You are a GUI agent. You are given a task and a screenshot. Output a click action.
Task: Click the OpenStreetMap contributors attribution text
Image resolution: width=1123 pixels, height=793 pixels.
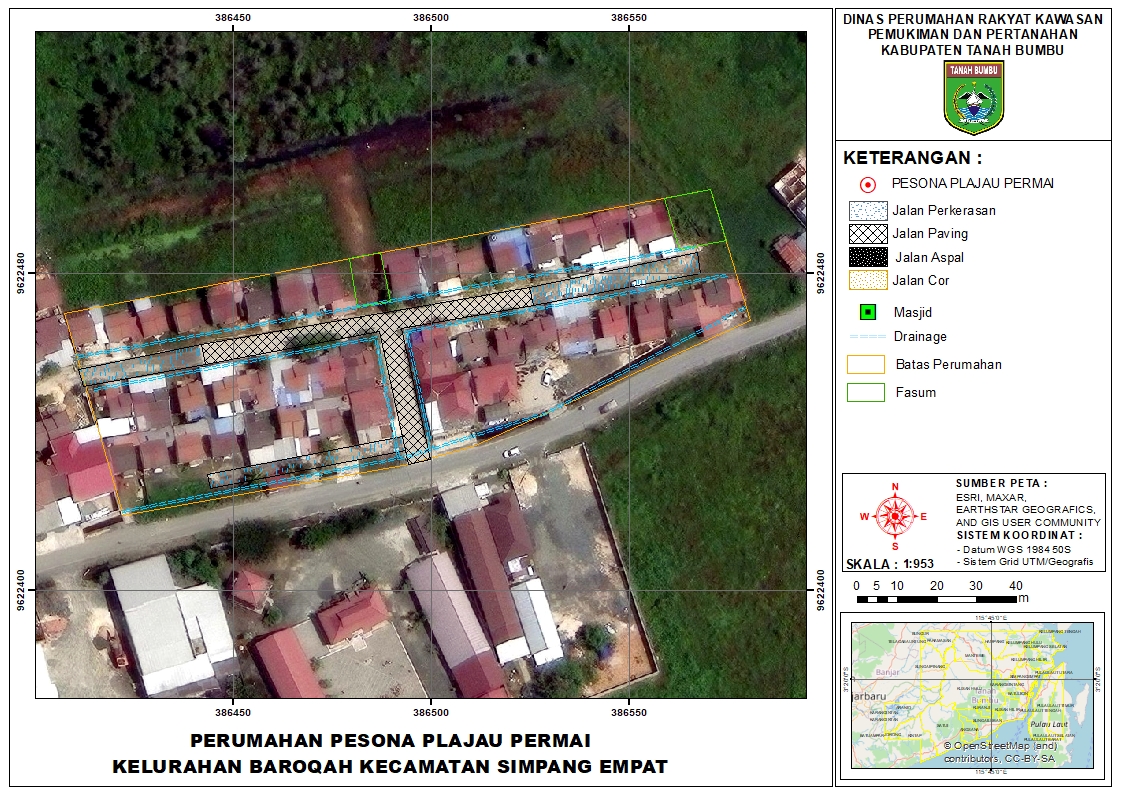click(1002, 752)
